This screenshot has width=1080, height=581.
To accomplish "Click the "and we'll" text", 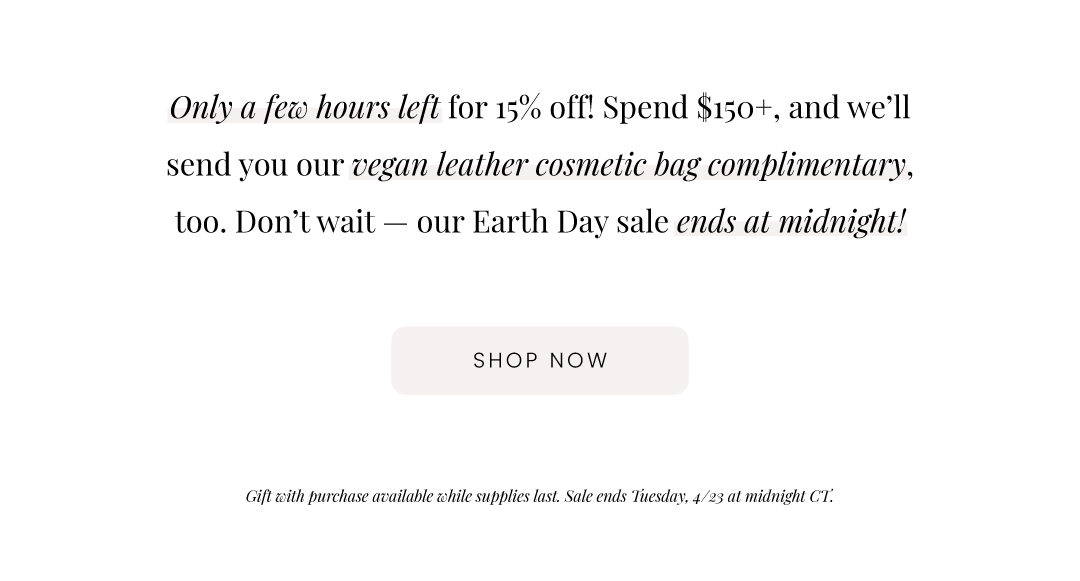I will click(849, 107).
